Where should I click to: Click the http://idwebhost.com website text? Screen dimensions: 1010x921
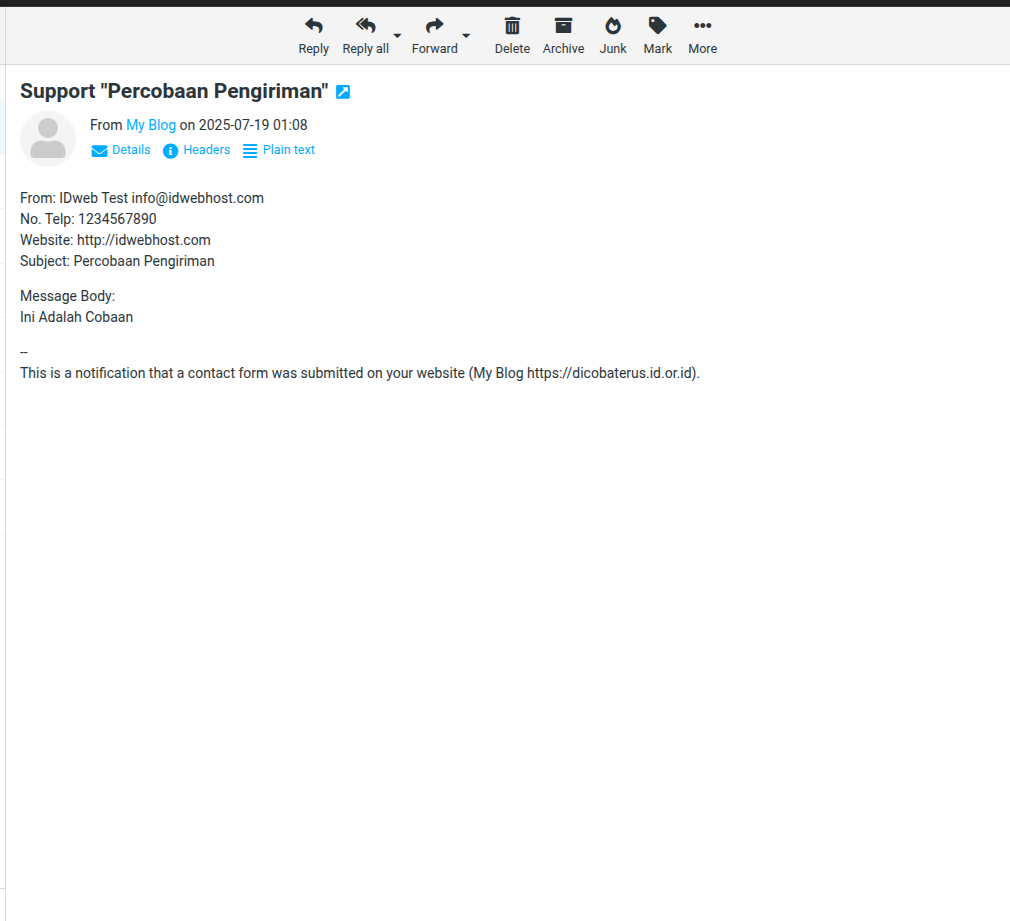tap(143, 240)
